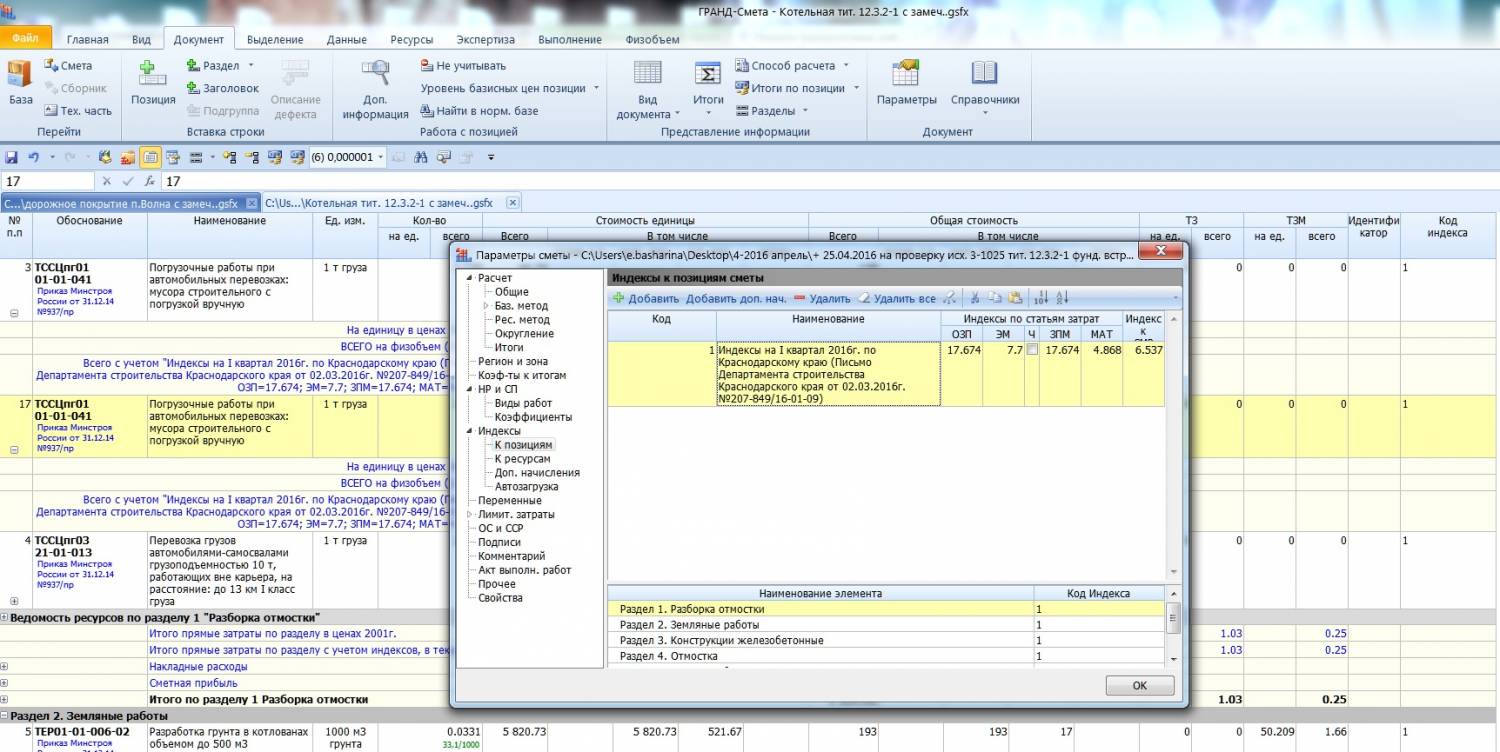This screenshot has width=1500, height=752.
Task: Click Добавить in the indexes toolbar
Action: 645,298
